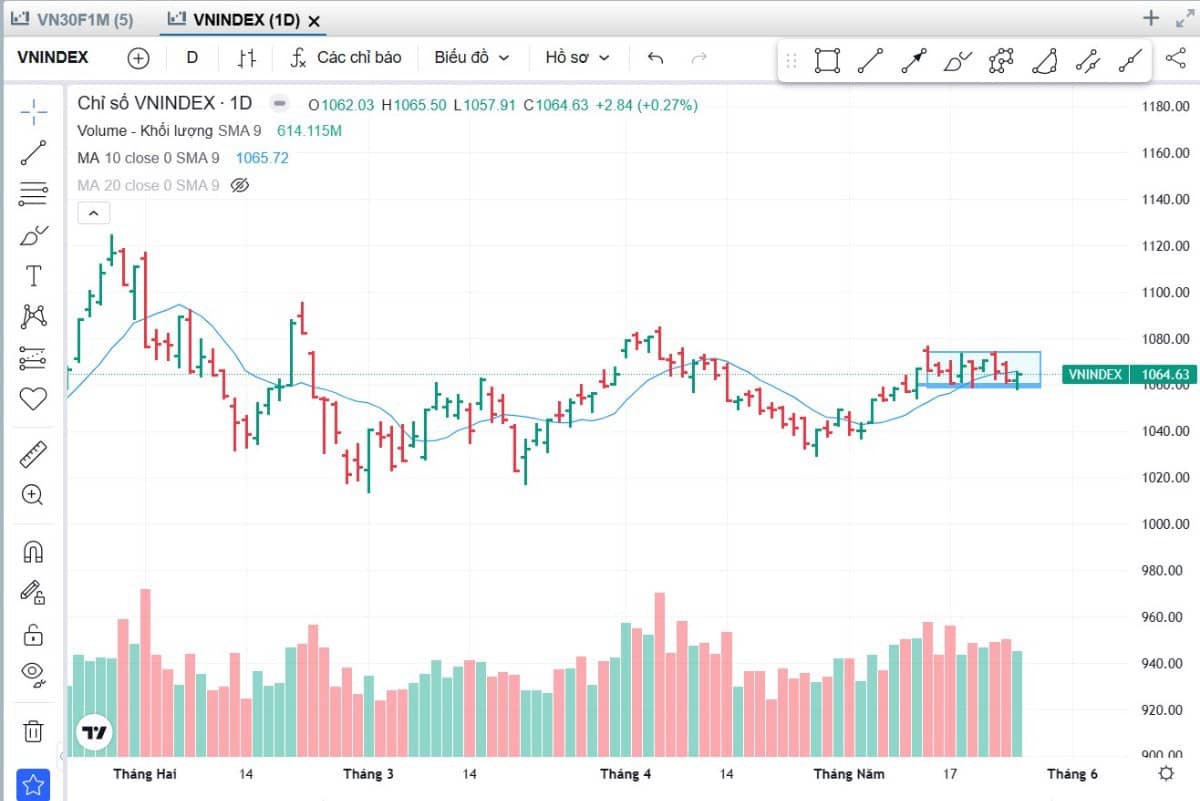
Task: Select last line-with-dots tool in floating toolbar
Action: pyautogui.click(x=1130, y=61)
